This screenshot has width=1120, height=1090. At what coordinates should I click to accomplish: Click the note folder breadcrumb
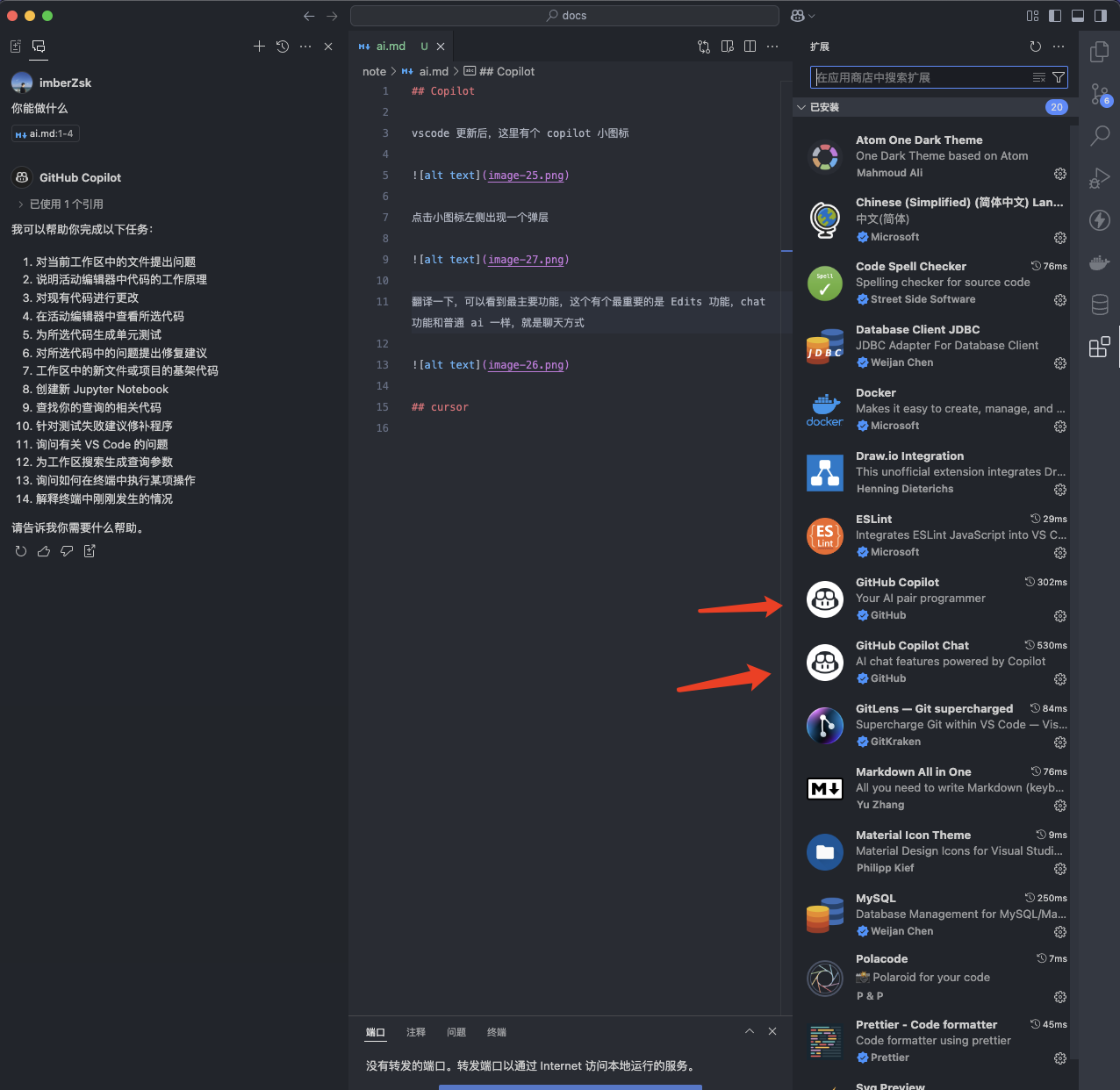(374, 72)
